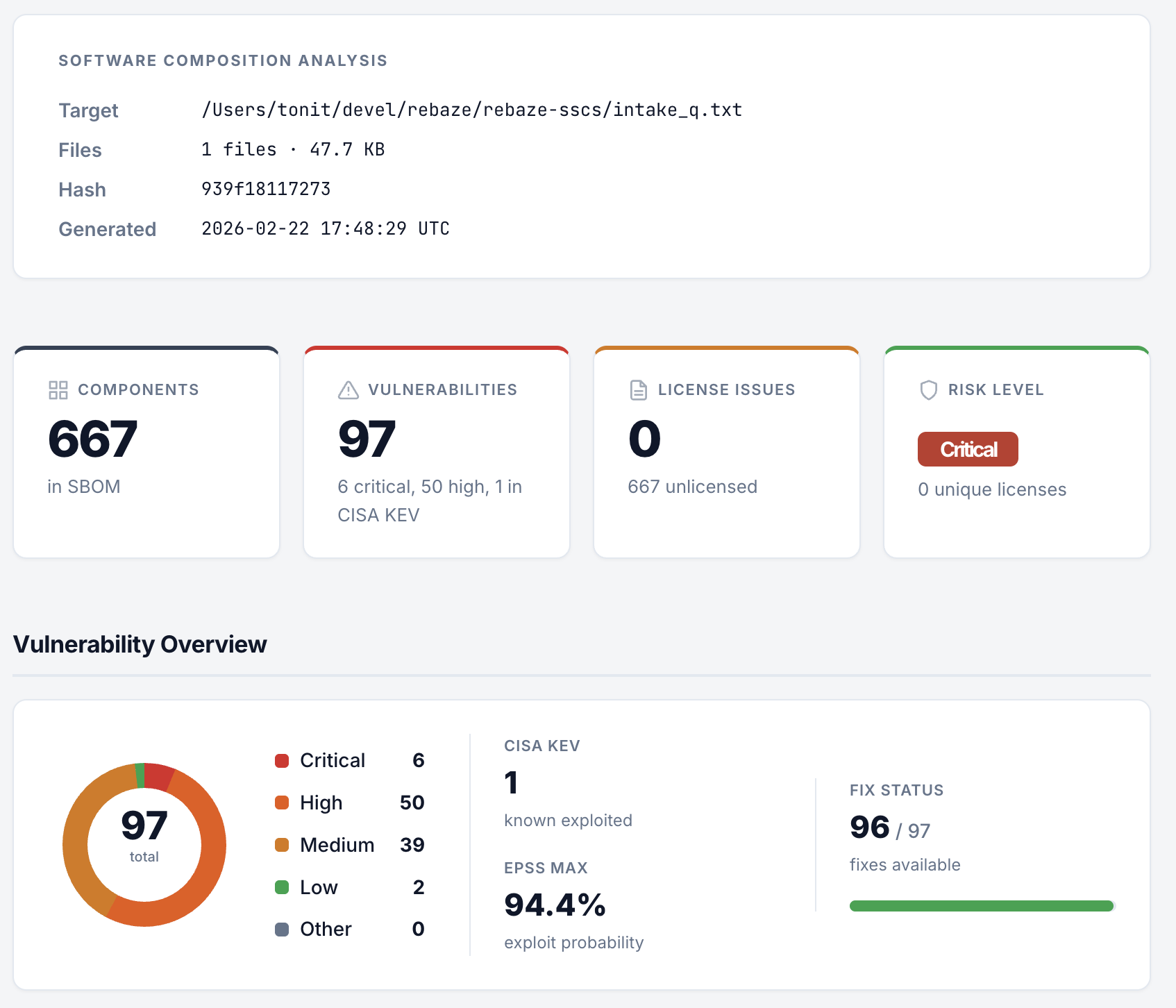Select the red Critical legend swatch

point(282,761)
